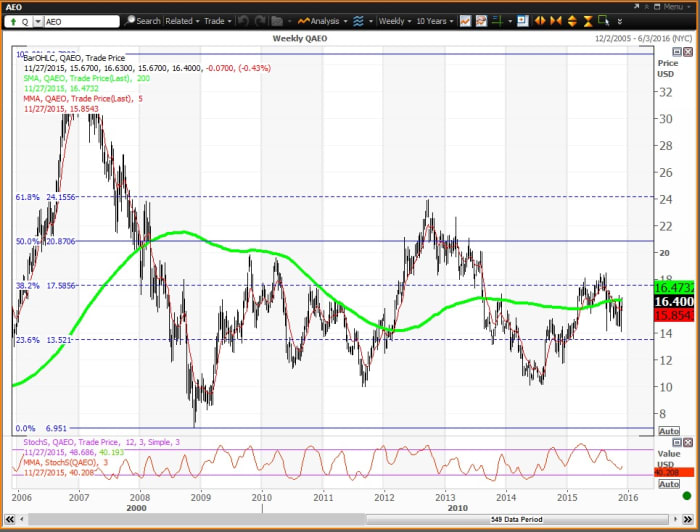This screenshot has width=700, height=532.
Task: Click the redo arrow icon
Action: point(260,20)
